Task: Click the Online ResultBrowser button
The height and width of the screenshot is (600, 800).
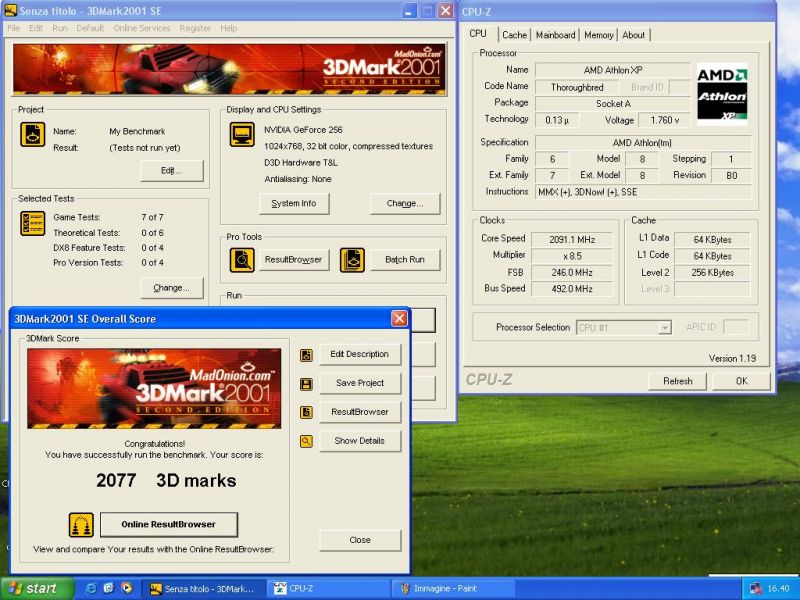Action: (x=168, y=524)
